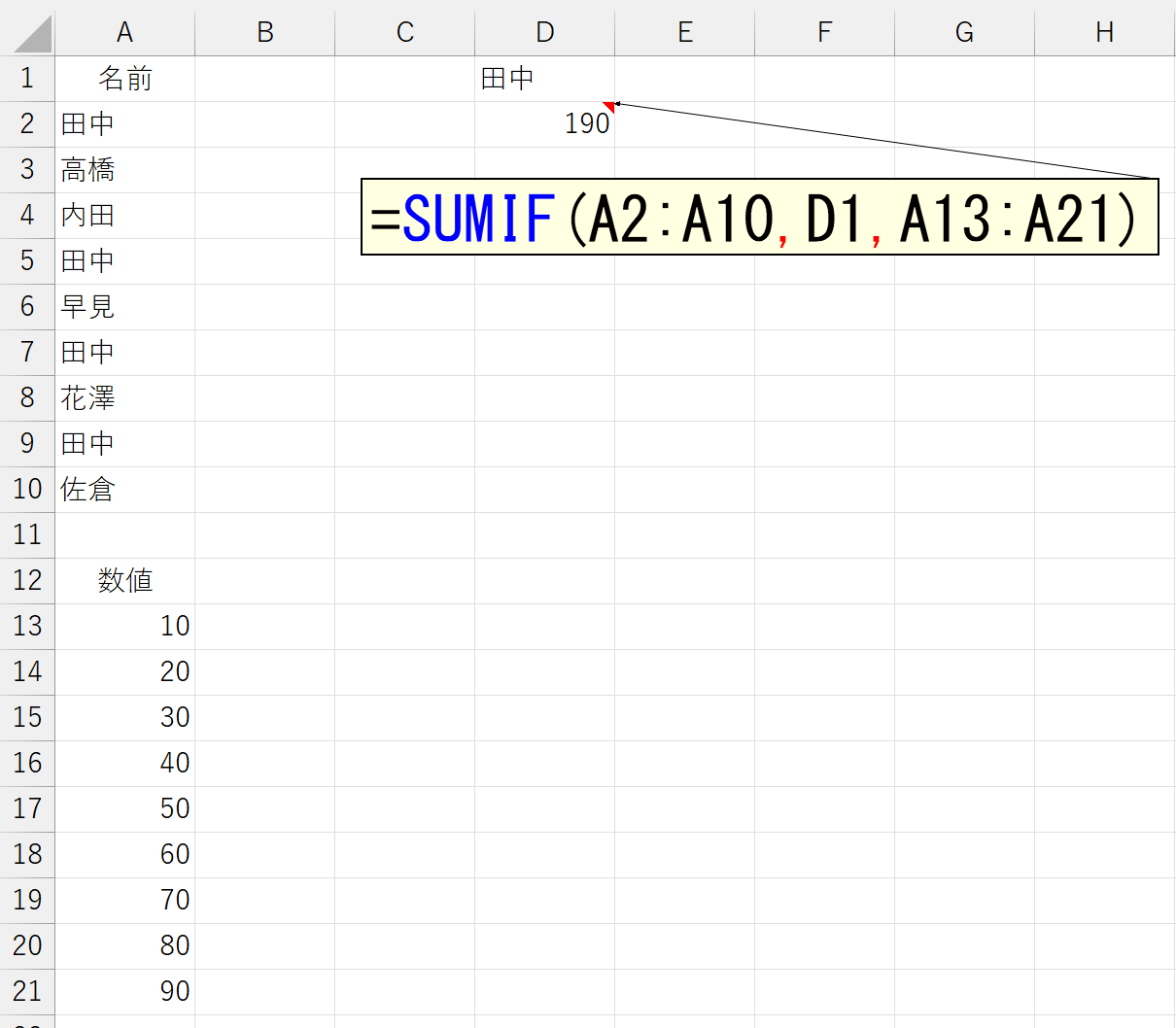Click cell A9 containing 田中
The height and width of the screenshot is (1028, 1176).
124,444
